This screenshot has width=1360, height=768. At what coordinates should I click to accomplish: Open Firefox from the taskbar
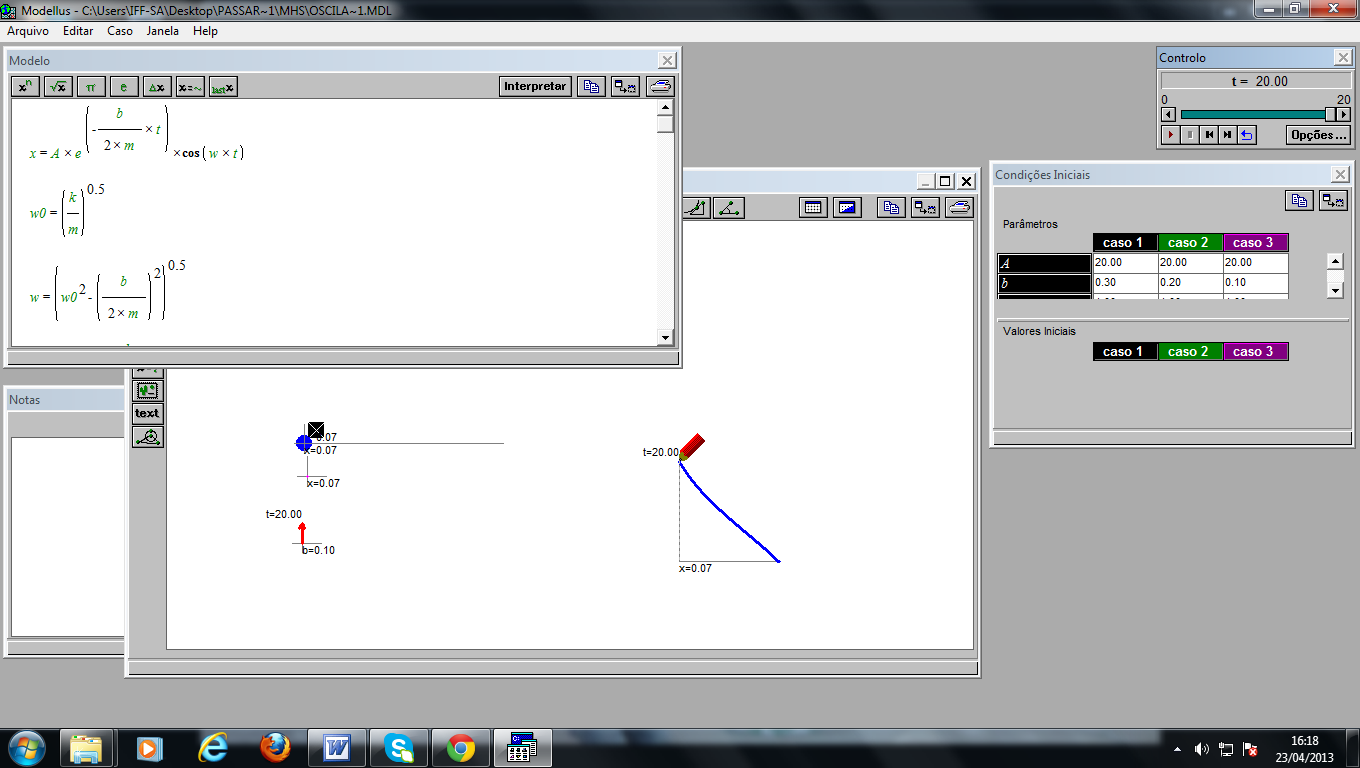tap(275, 747)
